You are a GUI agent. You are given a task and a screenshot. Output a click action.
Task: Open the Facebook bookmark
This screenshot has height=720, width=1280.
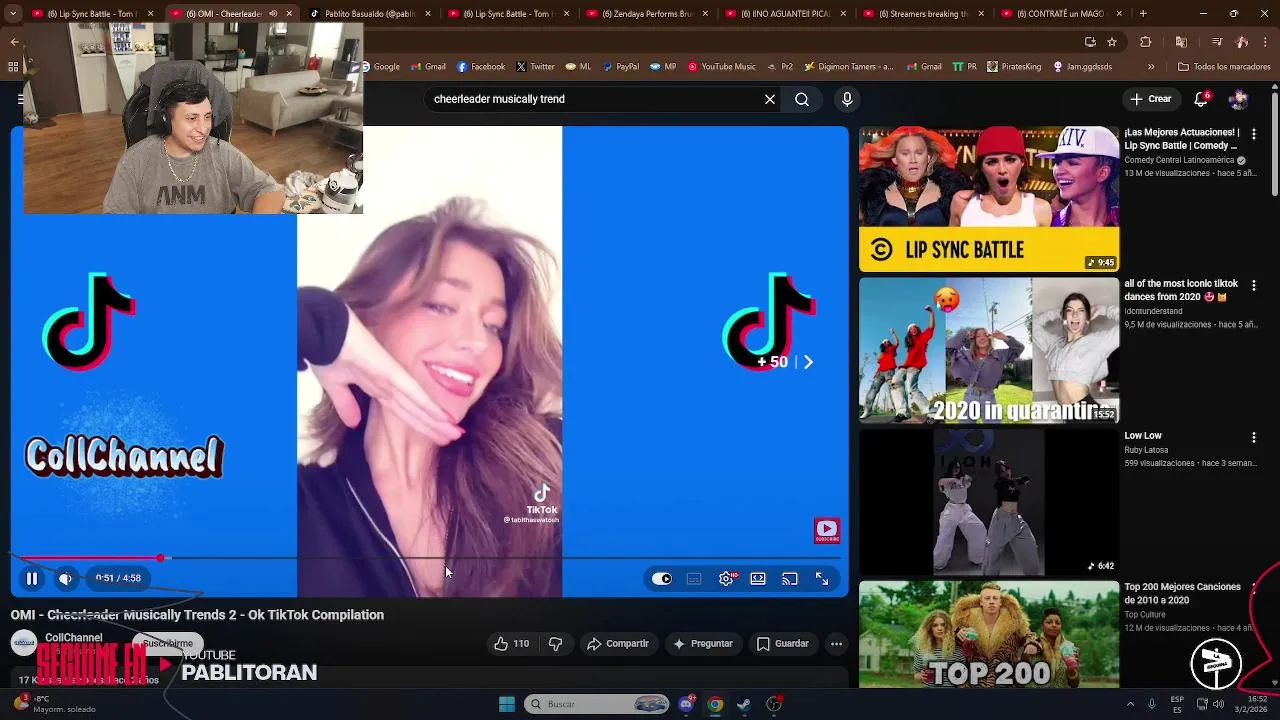(481, 67)
